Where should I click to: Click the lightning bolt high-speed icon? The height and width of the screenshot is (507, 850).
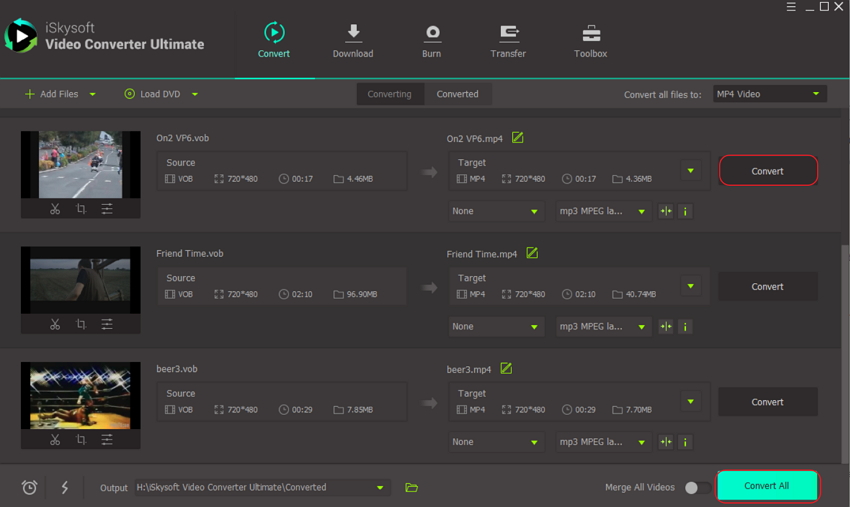pyautogui.click(x=65, y=487)
